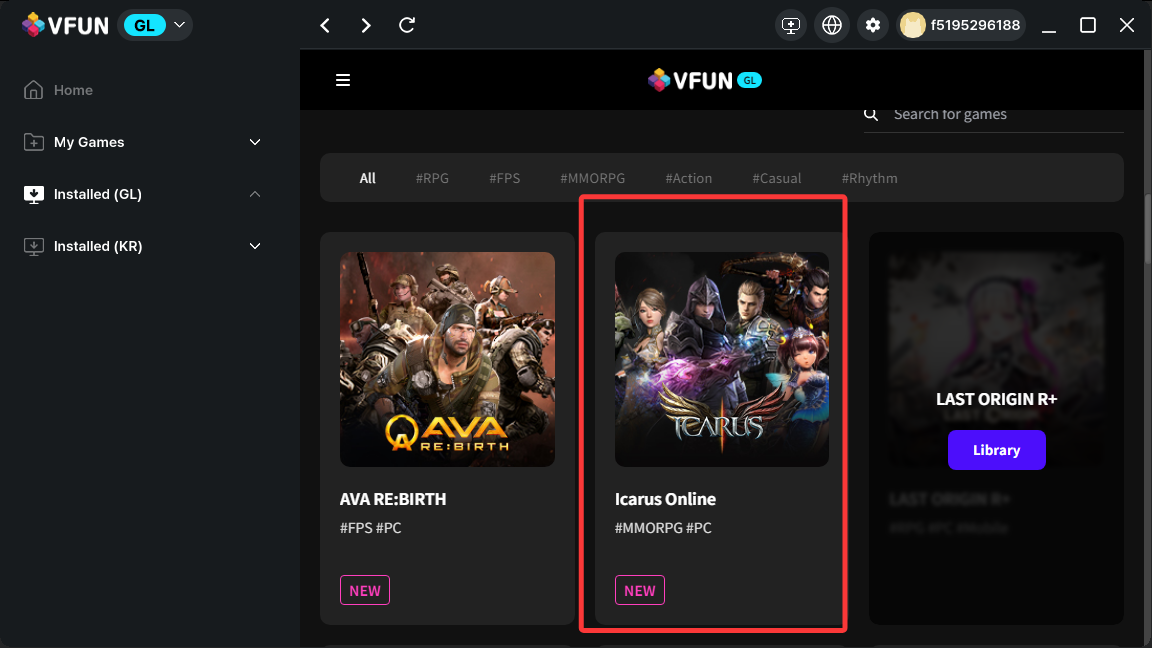Click the Home house icon

click(33, 90)
